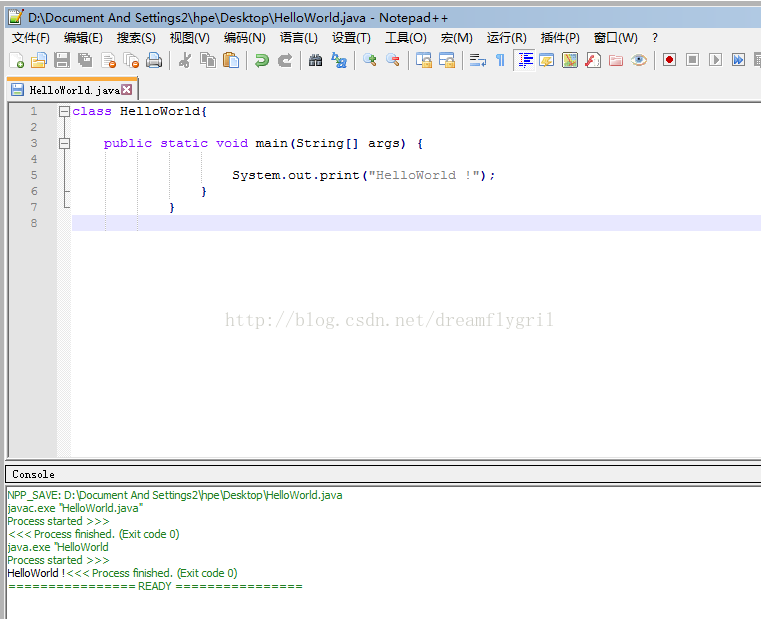Click the READY line in console
761x619 pixels.
(x=155, y=586)
